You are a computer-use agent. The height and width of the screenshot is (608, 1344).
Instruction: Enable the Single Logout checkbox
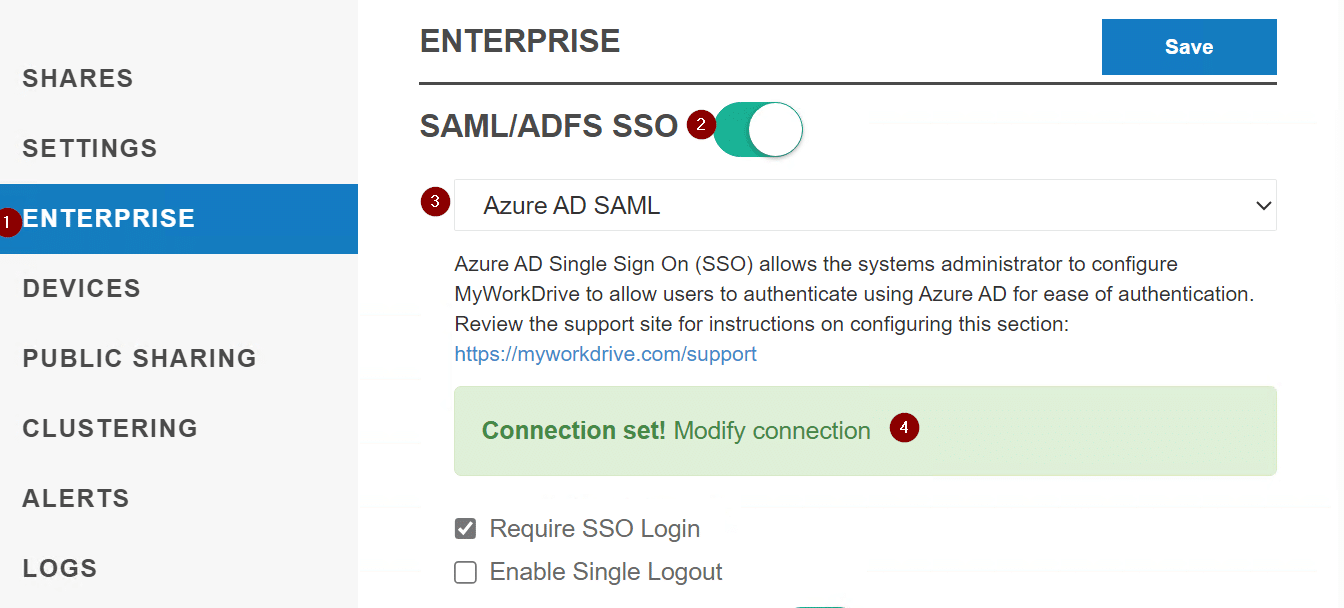[466, 572]
